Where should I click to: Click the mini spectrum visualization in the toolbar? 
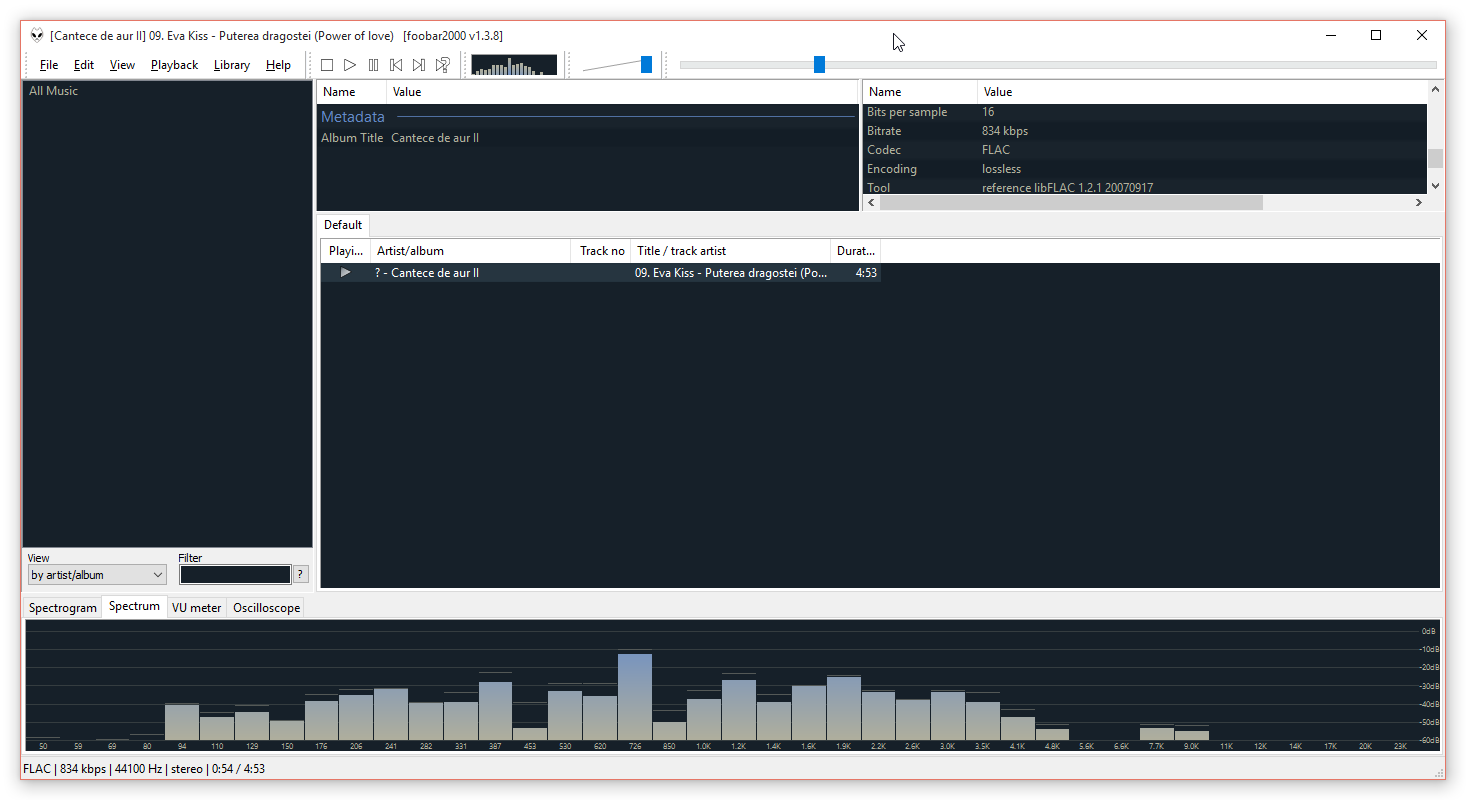(x=514, y=65)
